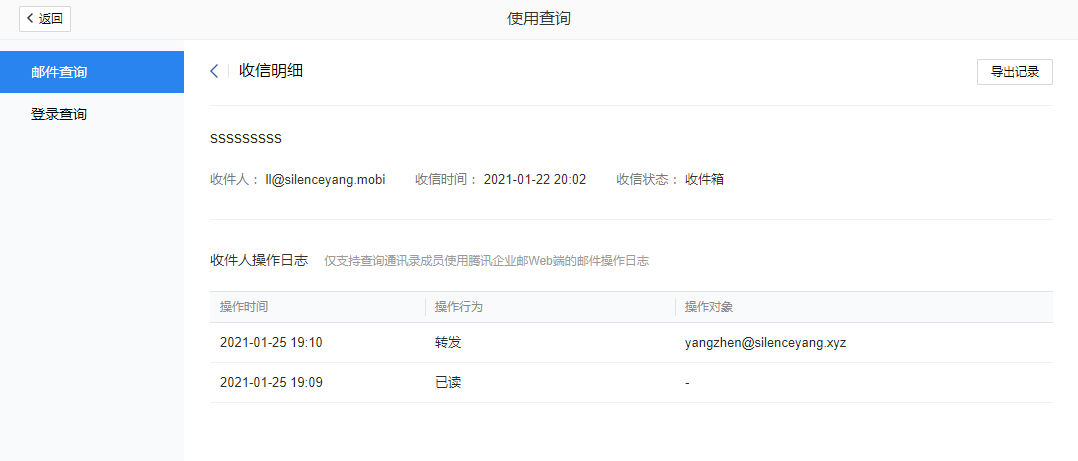1078x461 pixels.
Task: Click the 收件人操作日志 section title
Action: pos(259,260)
